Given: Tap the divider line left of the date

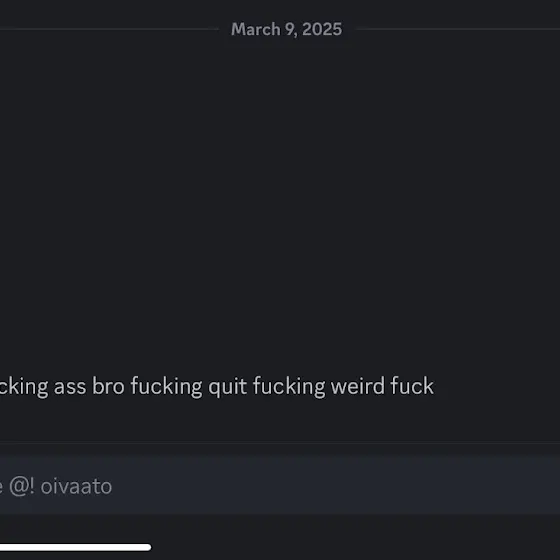Looking at the screenshot, I should pyautogui.click(x=109, y=29).
